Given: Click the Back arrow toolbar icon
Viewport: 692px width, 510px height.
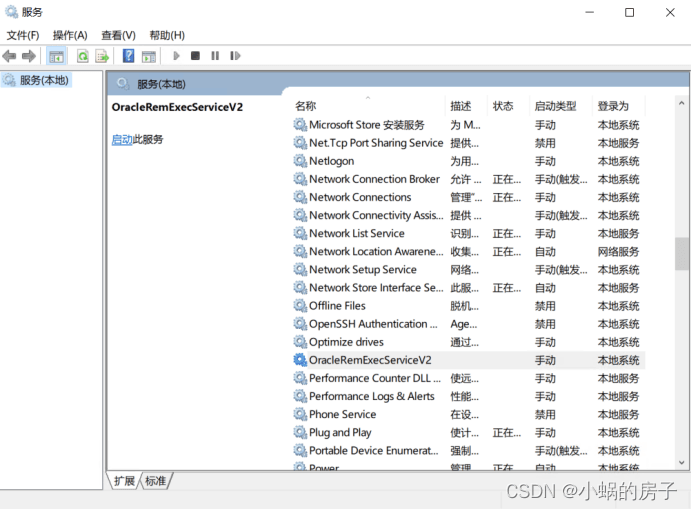Looking at the screenshot, I should tap(9, 56).
